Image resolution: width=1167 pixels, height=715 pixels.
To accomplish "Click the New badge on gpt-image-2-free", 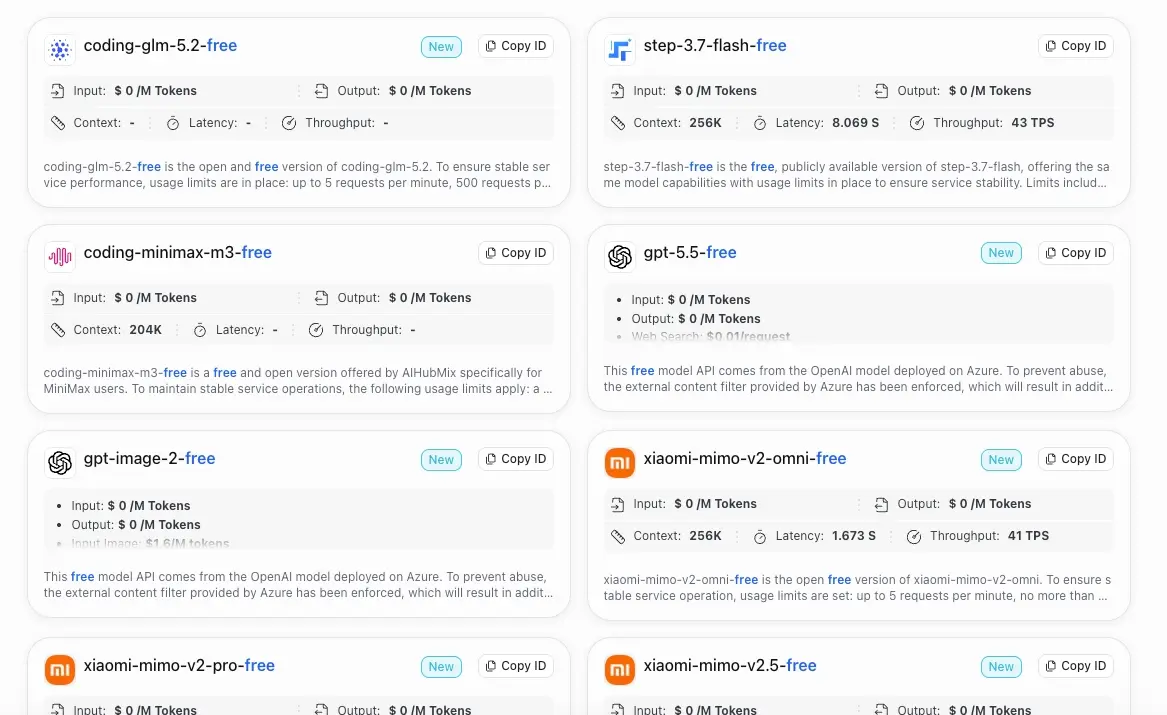I will (x=441, y=460).
